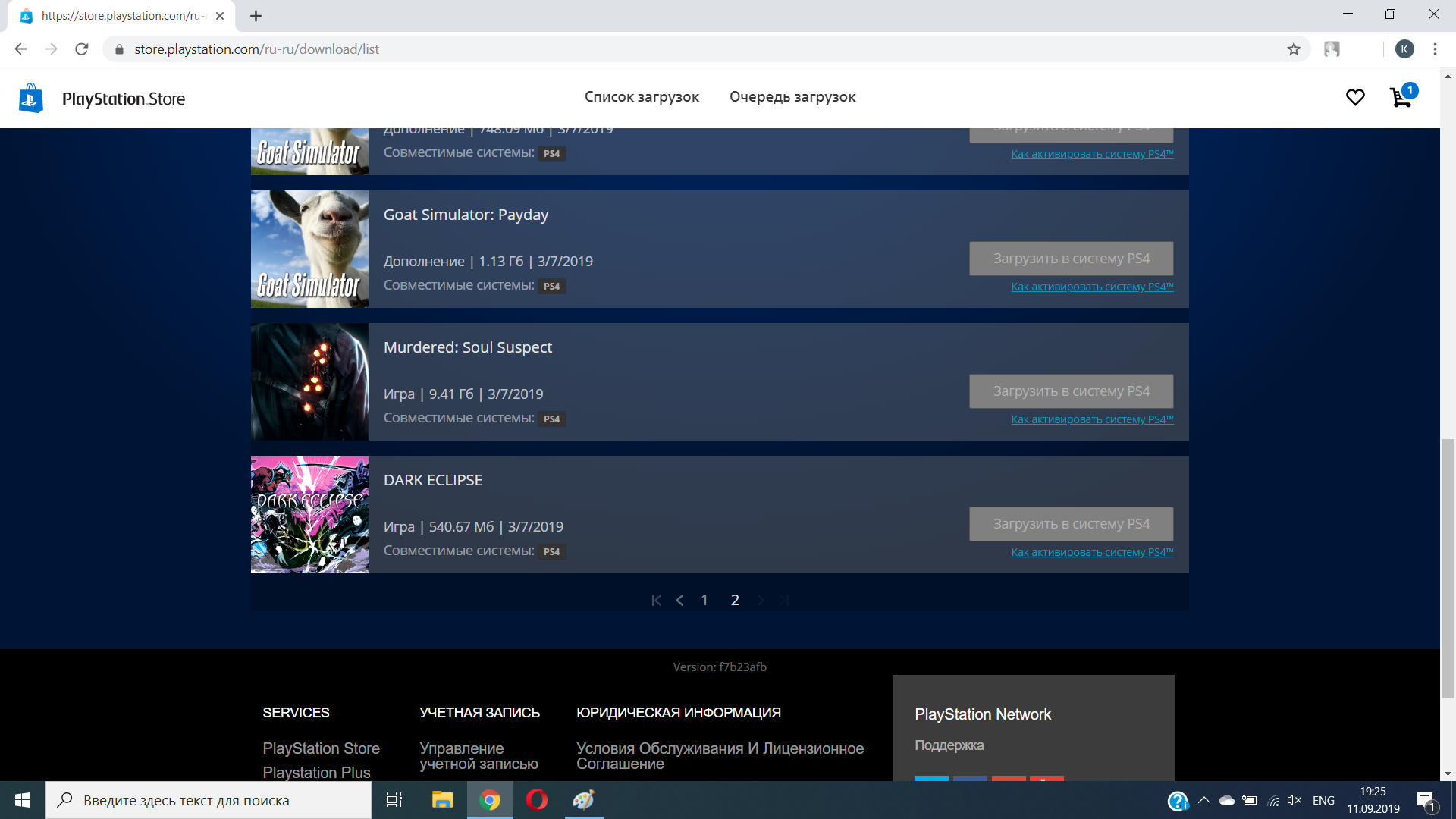Open the wishlist heart icon

[x=1355, y=97]
